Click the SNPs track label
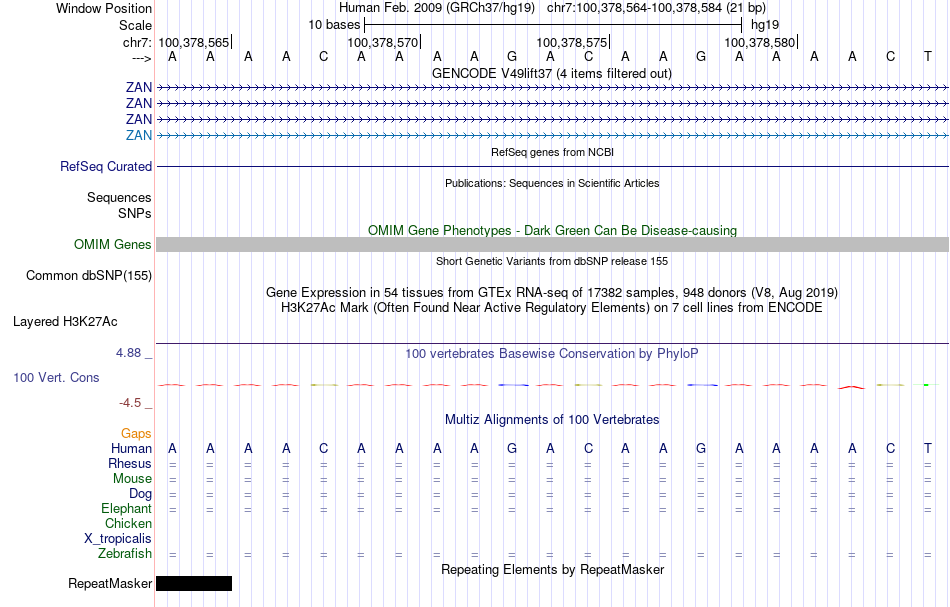The image size is (950, 607). click(x=135, y=213)
